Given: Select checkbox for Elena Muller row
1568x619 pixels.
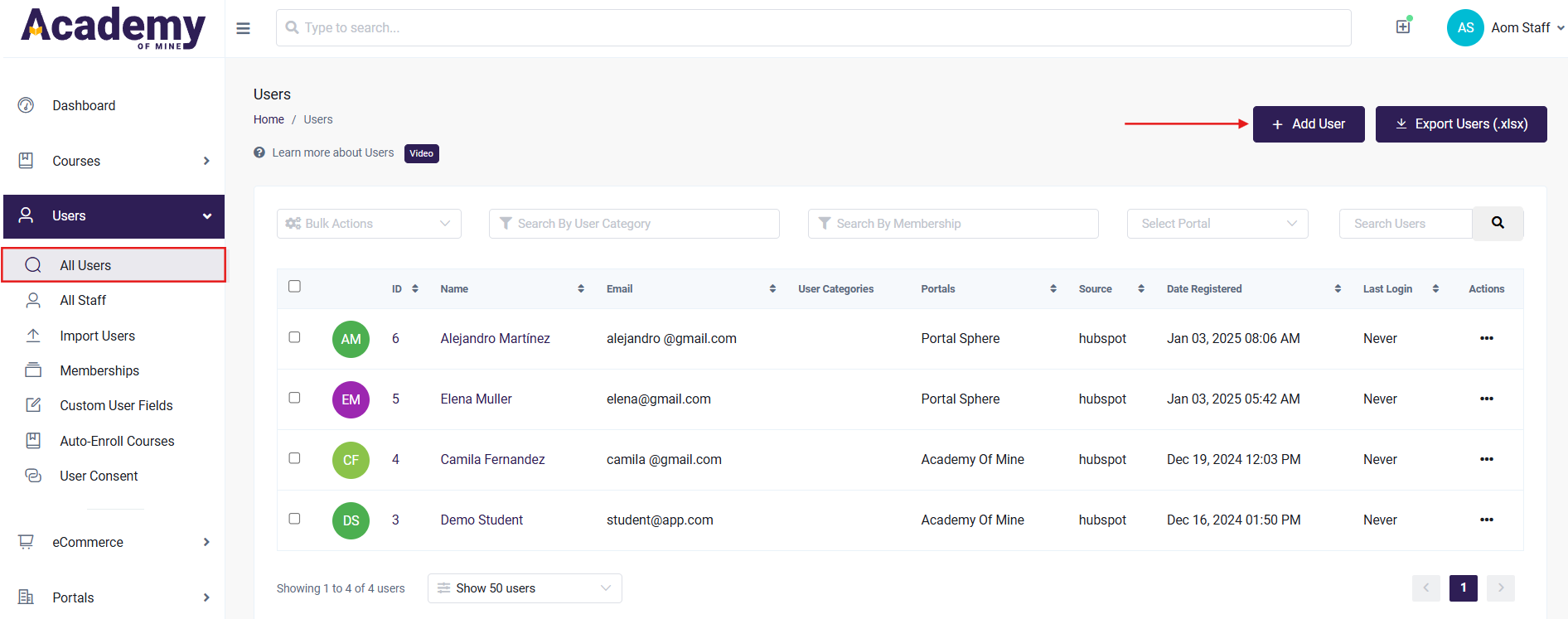Looking at the screenshot, I should click(294, 398).
